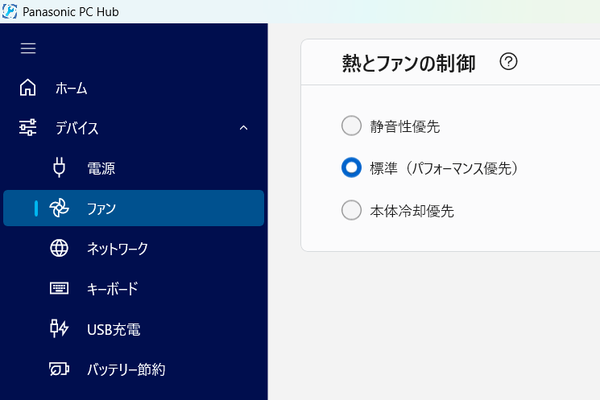Click the network globe icon
Image resolution: width=600 pixels, height=400 pixels.
pos(59,248)
